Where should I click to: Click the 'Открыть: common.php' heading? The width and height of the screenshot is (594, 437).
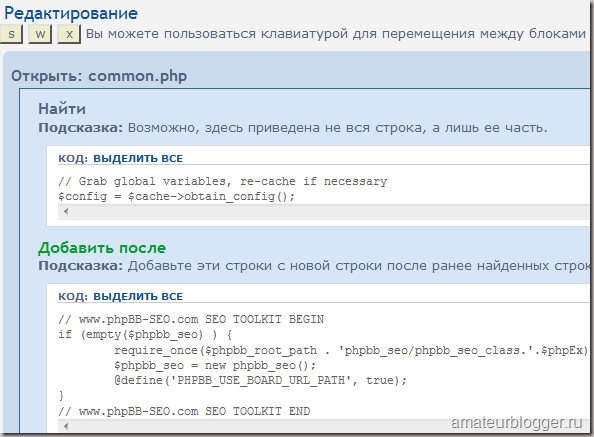(x=99, y=76)
